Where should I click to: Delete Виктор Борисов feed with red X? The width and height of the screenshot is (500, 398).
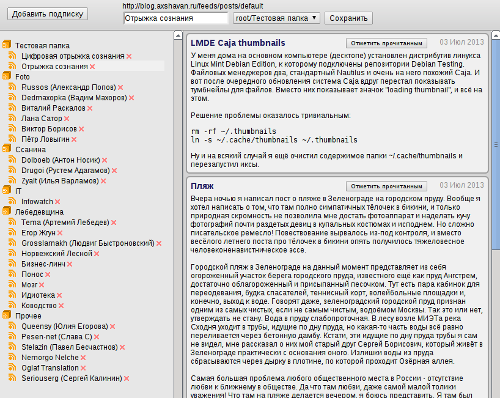point(82,129)
